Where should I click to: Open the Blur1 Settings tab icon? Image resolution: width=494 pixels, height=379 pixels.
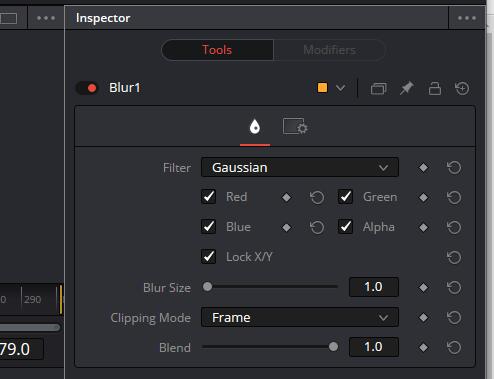click(295, 127)
